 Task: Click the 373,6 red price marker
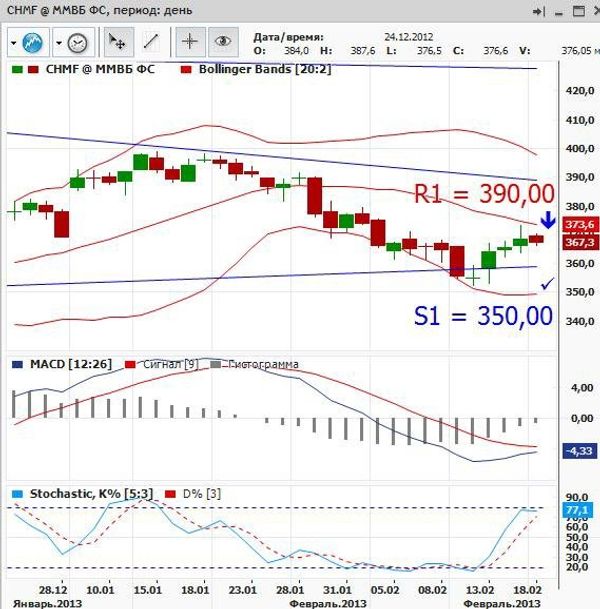[x=579, y=224]
